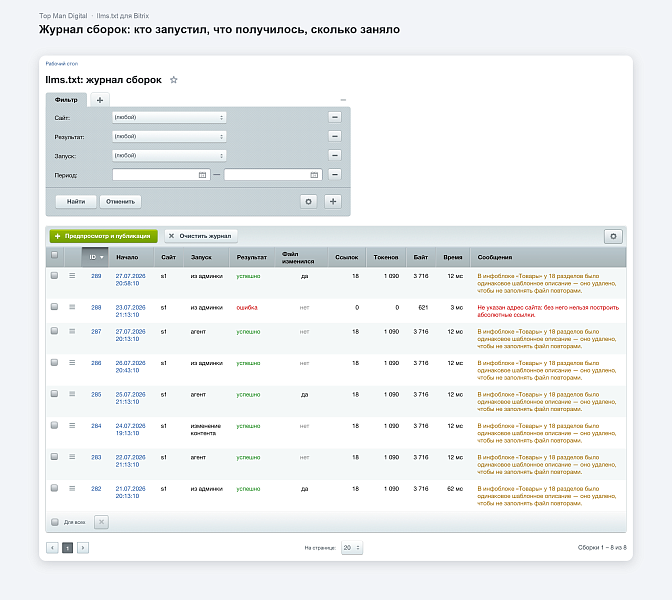Tick the checkbox for build 287

(54, 331)
